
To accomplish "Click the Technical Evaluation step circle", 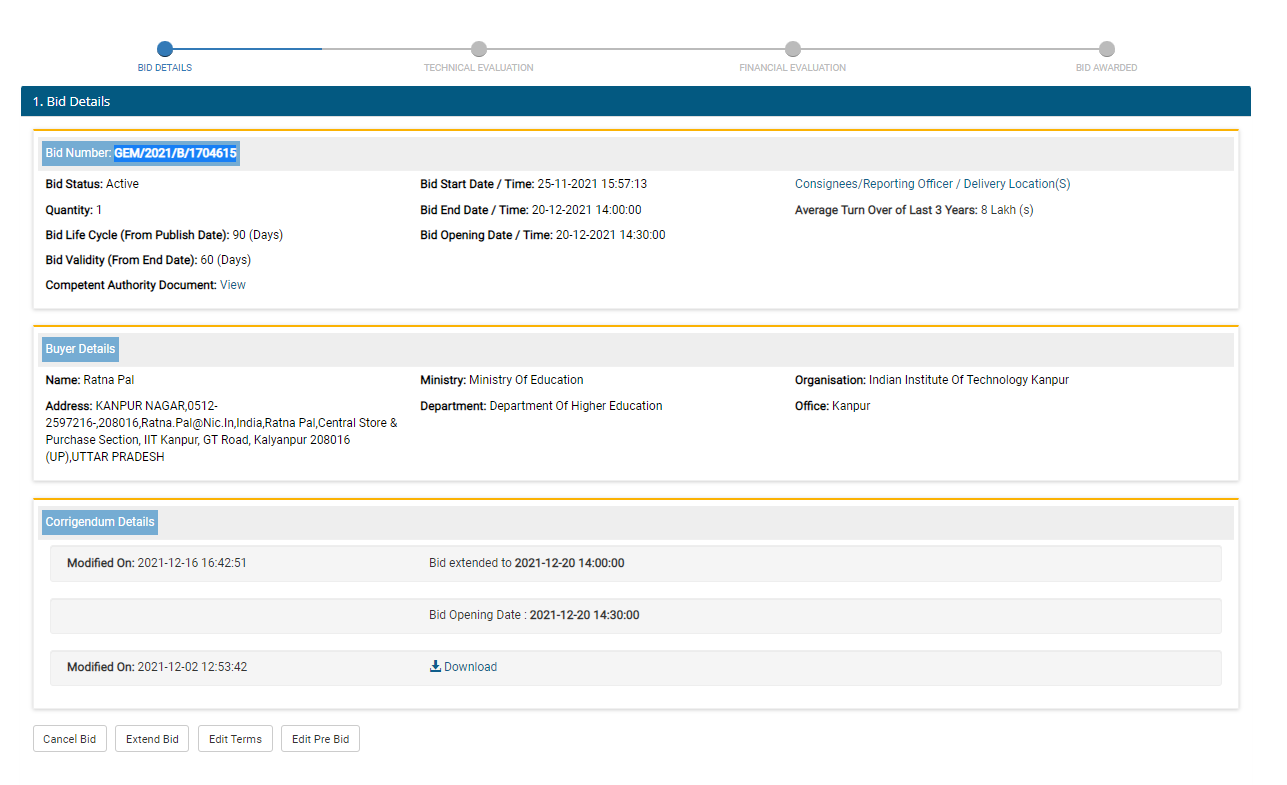I will pyautogui.click(x=479, y=49).
